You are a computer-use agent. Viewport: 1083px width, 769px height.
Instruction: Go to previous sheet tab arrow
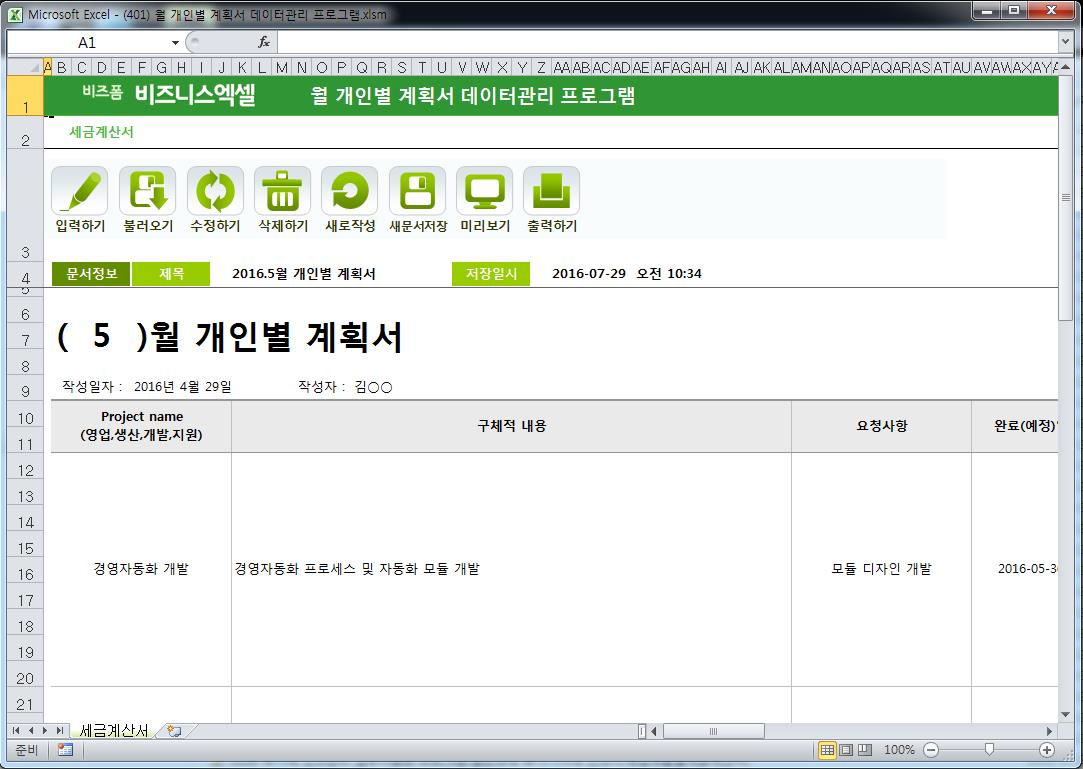tap(30, 730)
